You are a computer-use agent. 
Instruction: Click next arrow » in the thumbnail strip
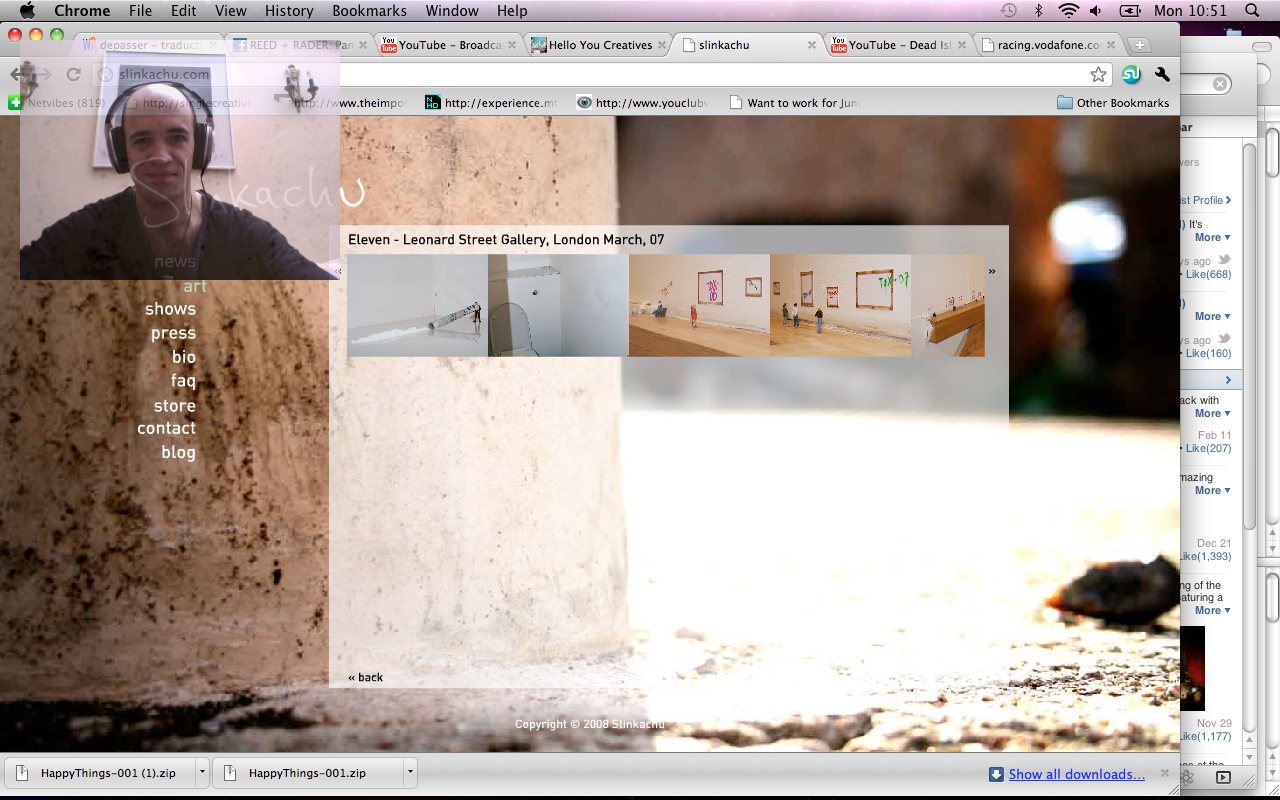992,271
